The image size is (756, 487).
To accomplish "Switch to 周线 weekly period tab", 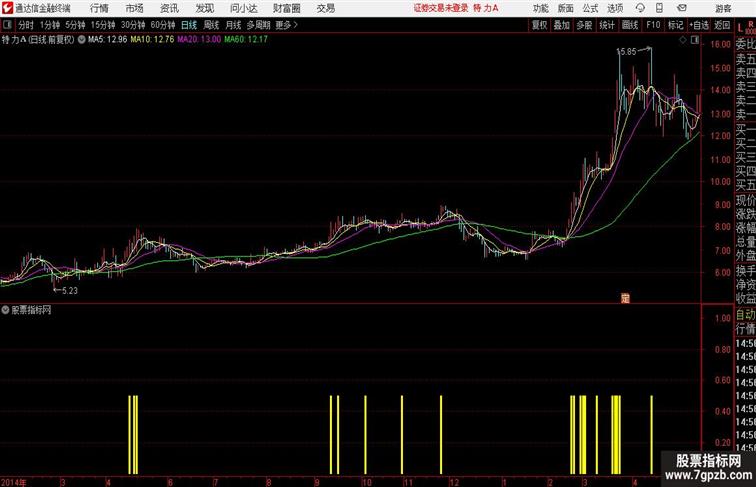I will point(211,25).
